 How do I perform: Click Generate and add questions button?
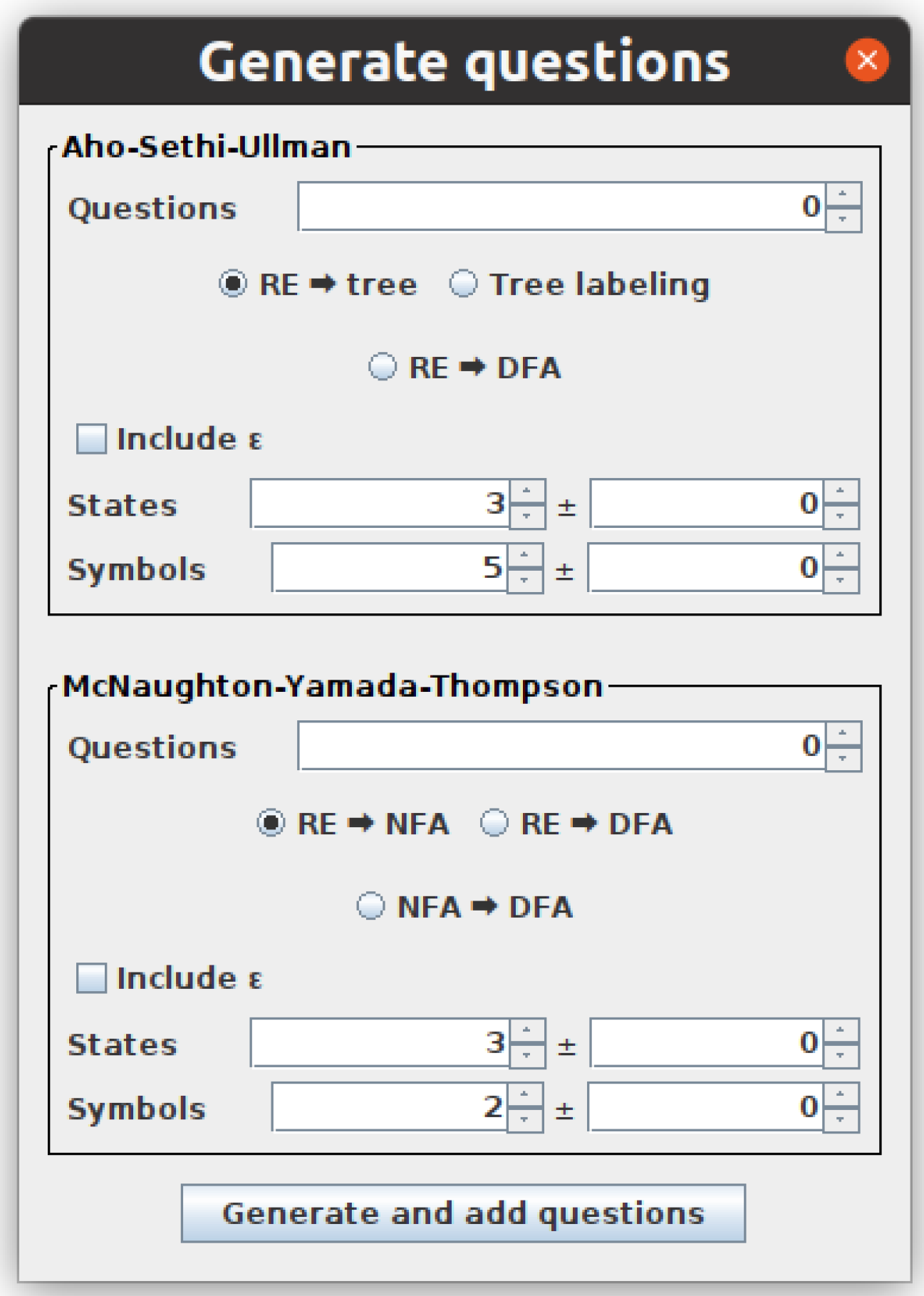463,1213
